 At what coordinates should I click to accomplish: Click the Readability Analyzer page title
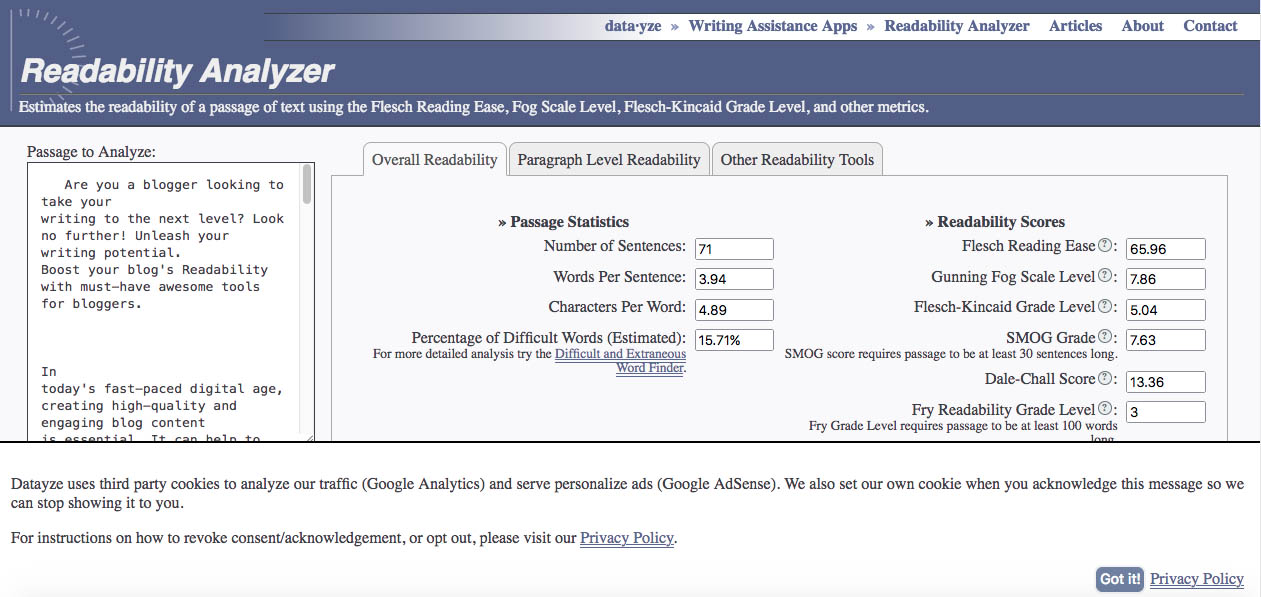coord(178,72)
